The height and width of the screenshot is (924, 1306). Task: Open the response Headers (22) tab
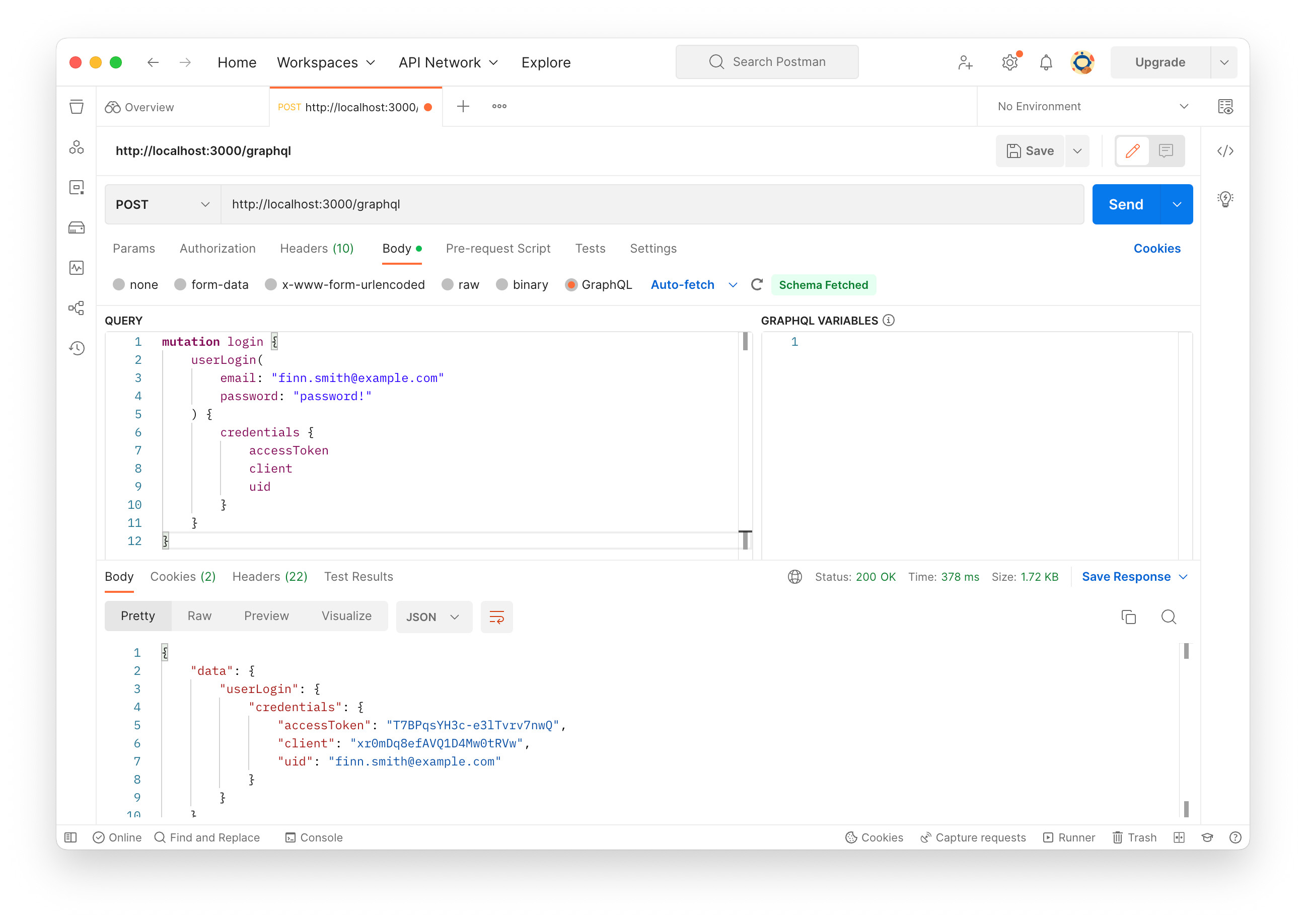[269, 576]
